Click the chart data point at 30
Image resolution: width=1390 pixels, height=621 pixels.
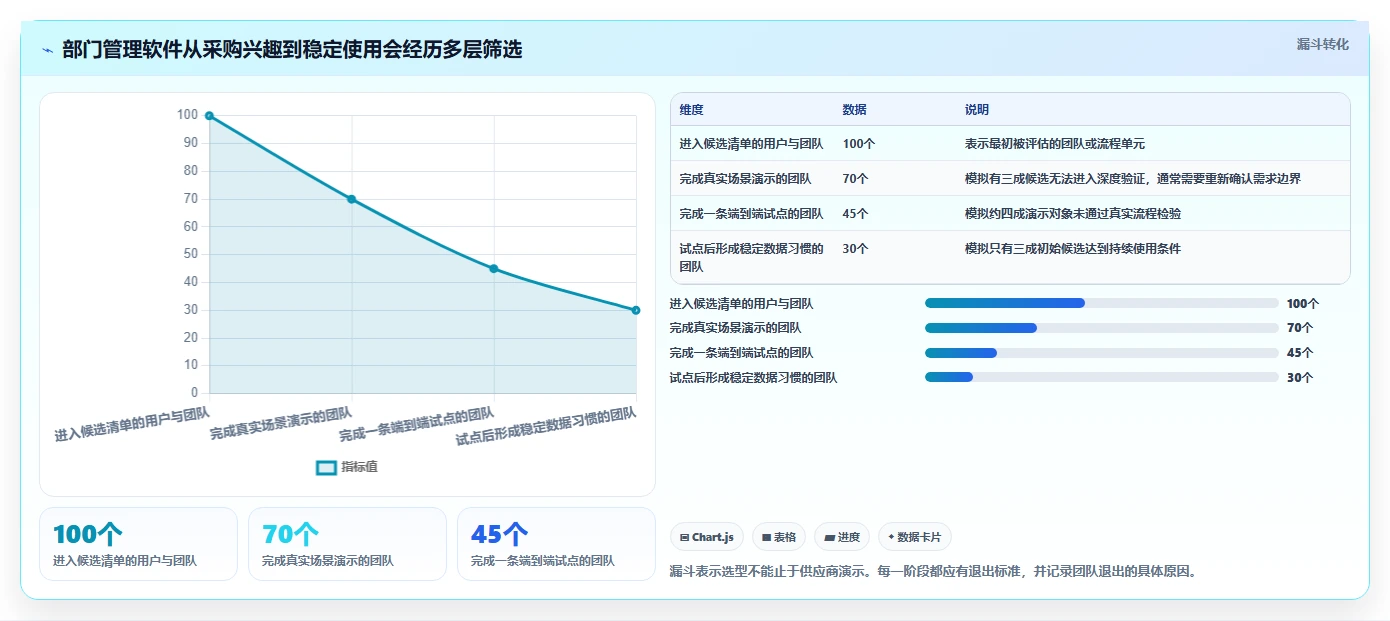point(636,310)
